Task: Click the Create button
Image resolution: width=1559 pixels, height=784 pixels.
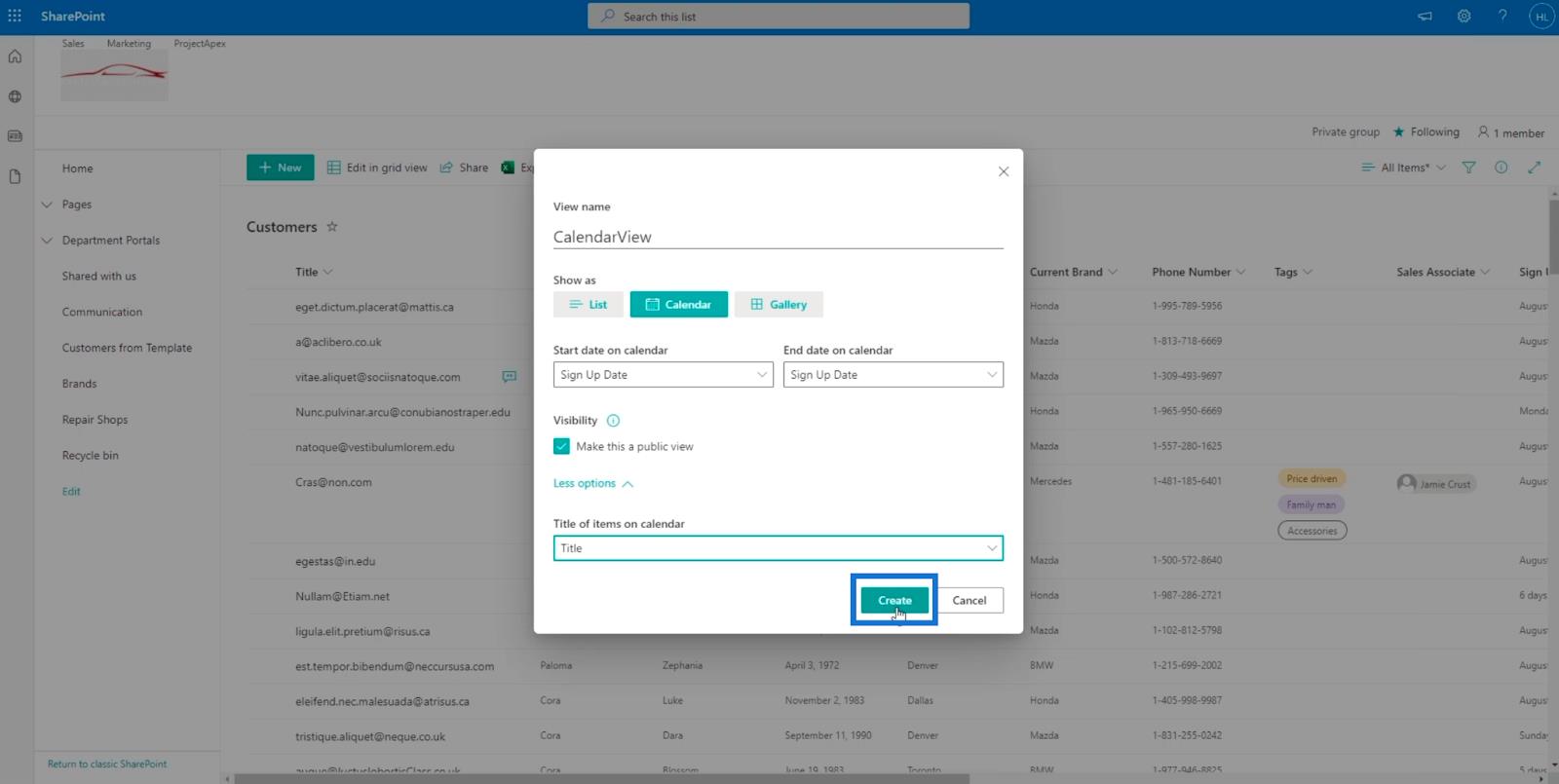Action: click(894, 600)
